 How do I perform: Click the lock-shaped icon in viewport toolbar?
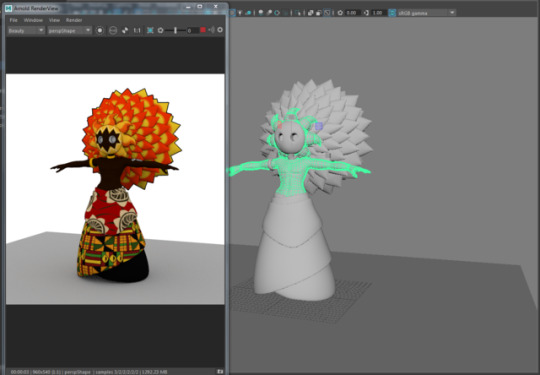[319, 13]
